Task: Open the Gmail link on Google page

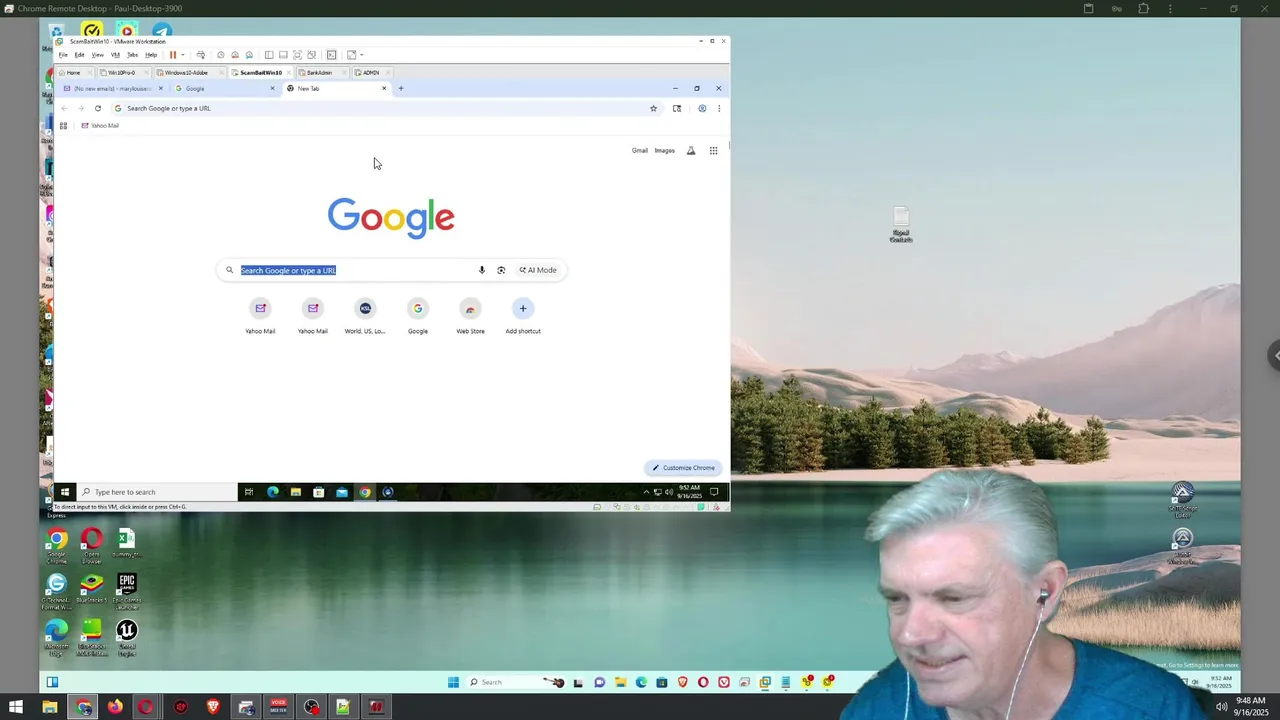Action: tap(640, 151)
